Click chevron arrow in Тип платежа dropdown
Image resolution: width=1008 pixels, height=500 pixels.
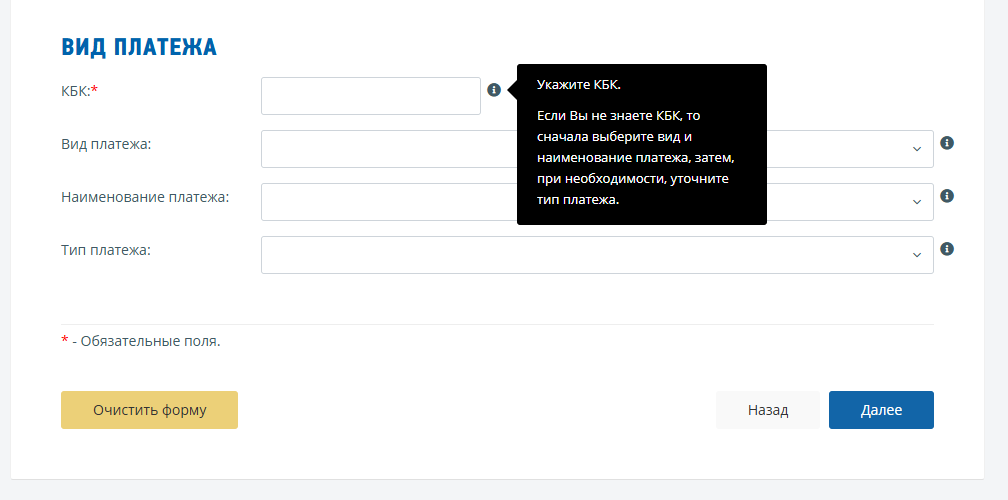coord(916,255)
